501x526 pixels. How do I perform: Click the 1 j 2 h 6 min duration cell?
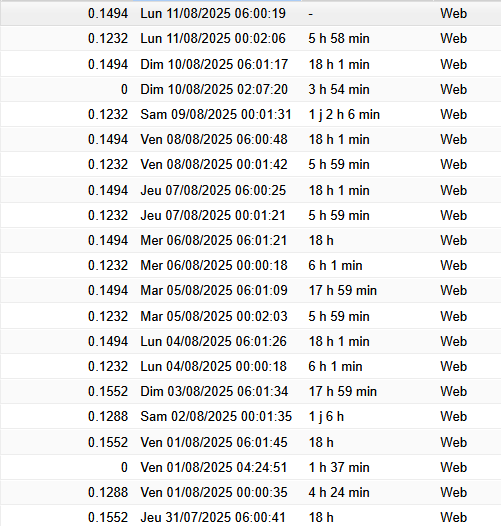pos(344,114)
